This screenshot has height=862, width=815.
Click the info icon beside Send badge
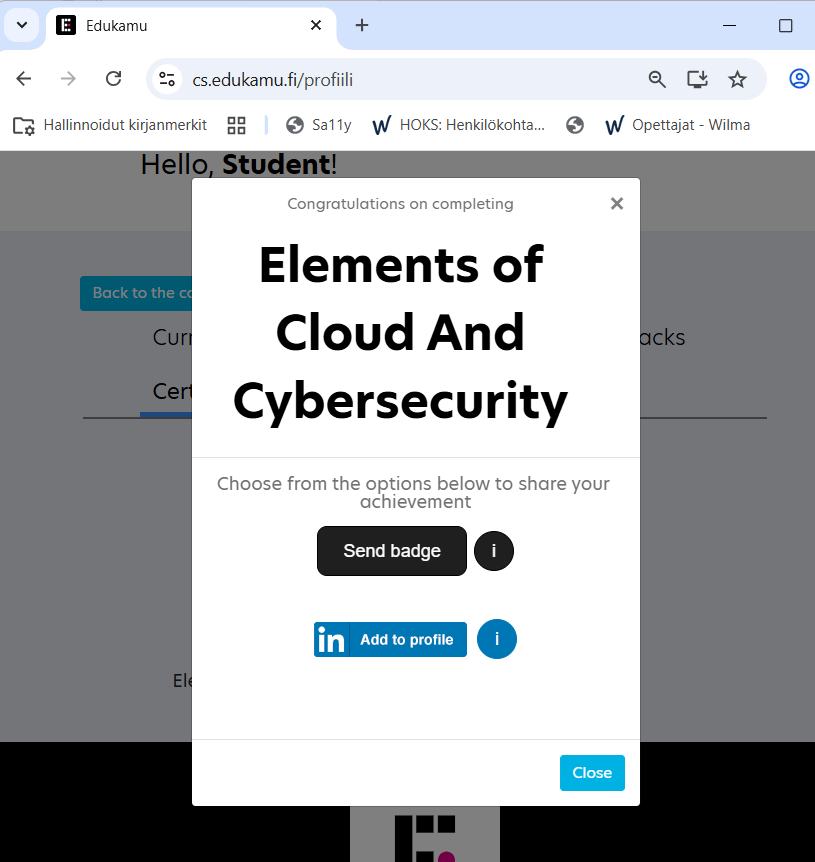tap(493, 551)
